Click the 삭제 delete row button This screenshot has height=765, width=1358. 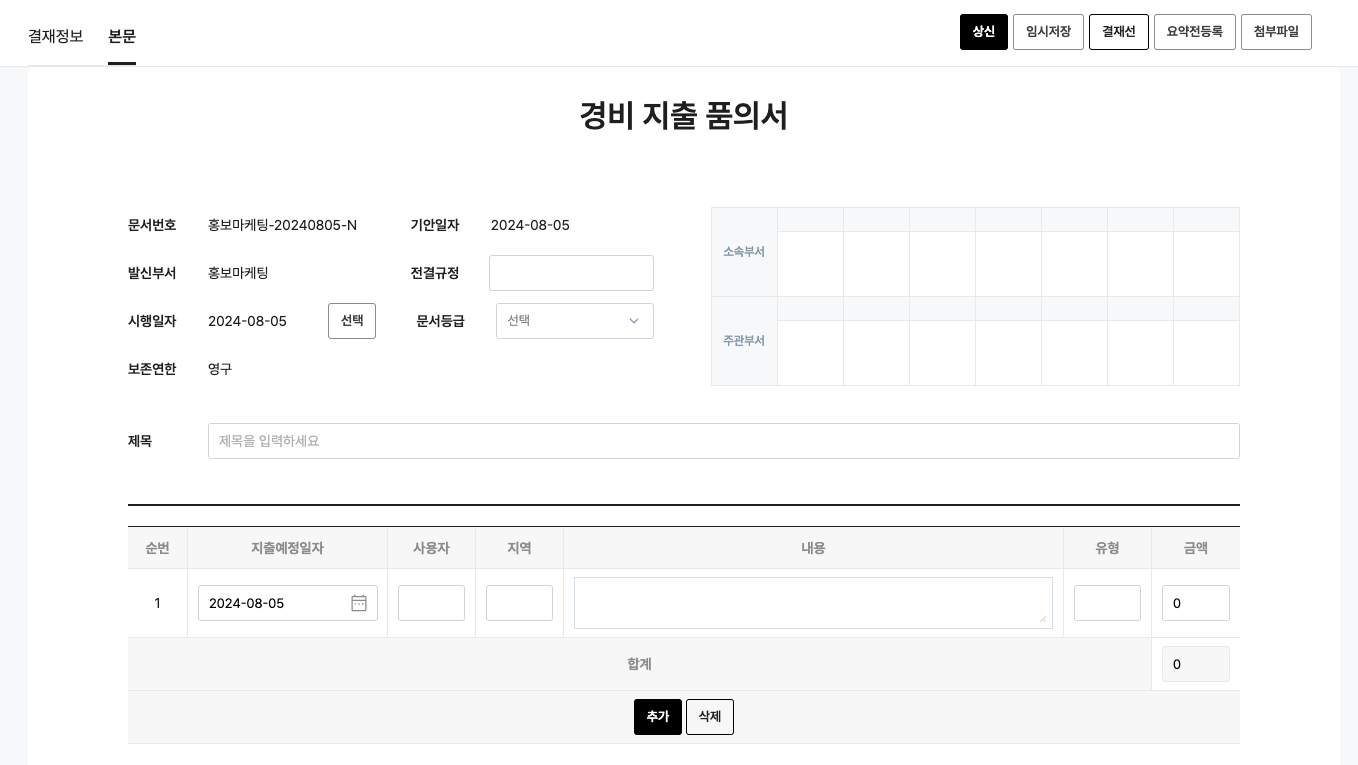click(710, 717)
